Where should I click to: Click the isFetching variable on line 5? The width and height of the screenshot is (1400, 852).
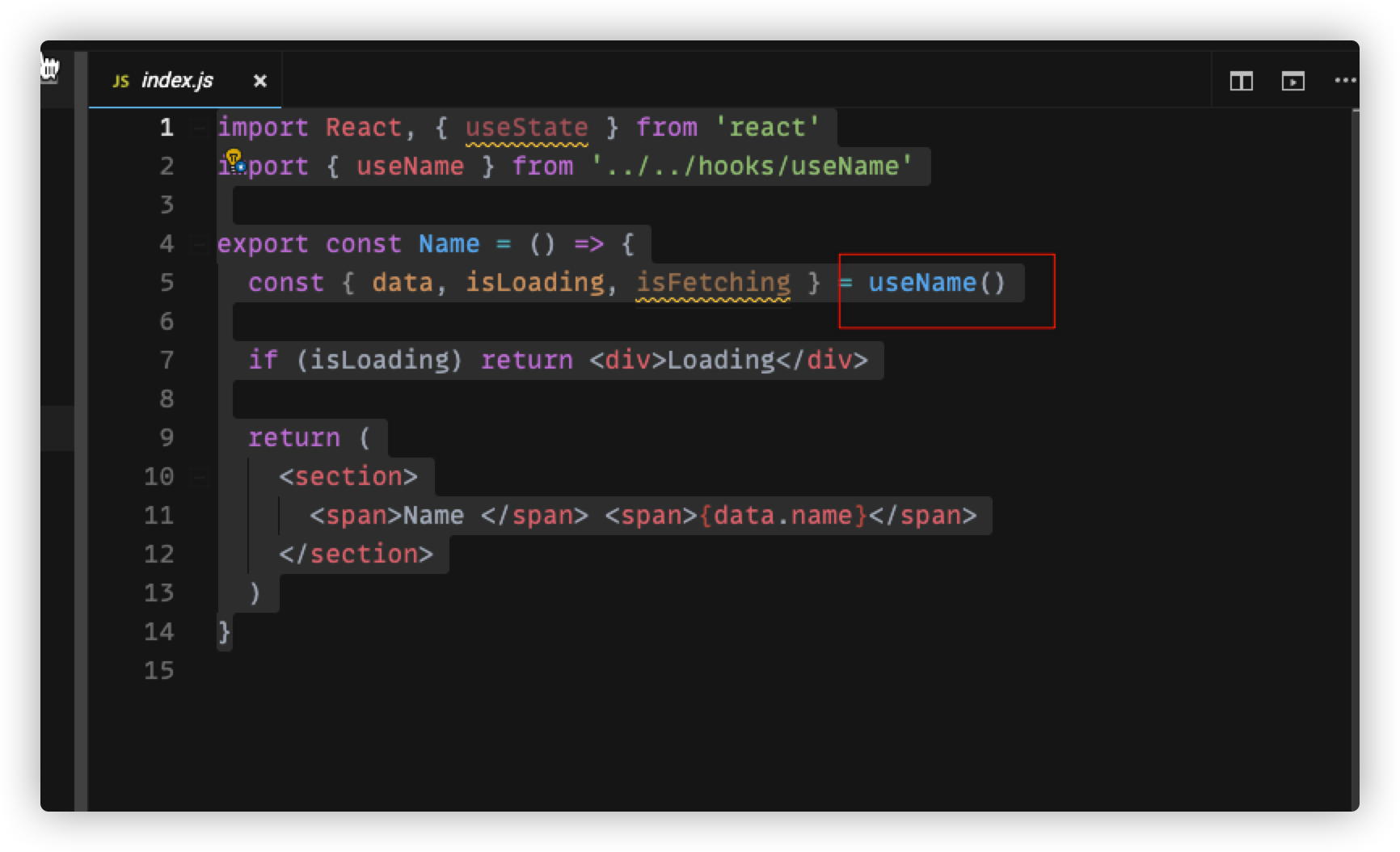coord(713,283)
